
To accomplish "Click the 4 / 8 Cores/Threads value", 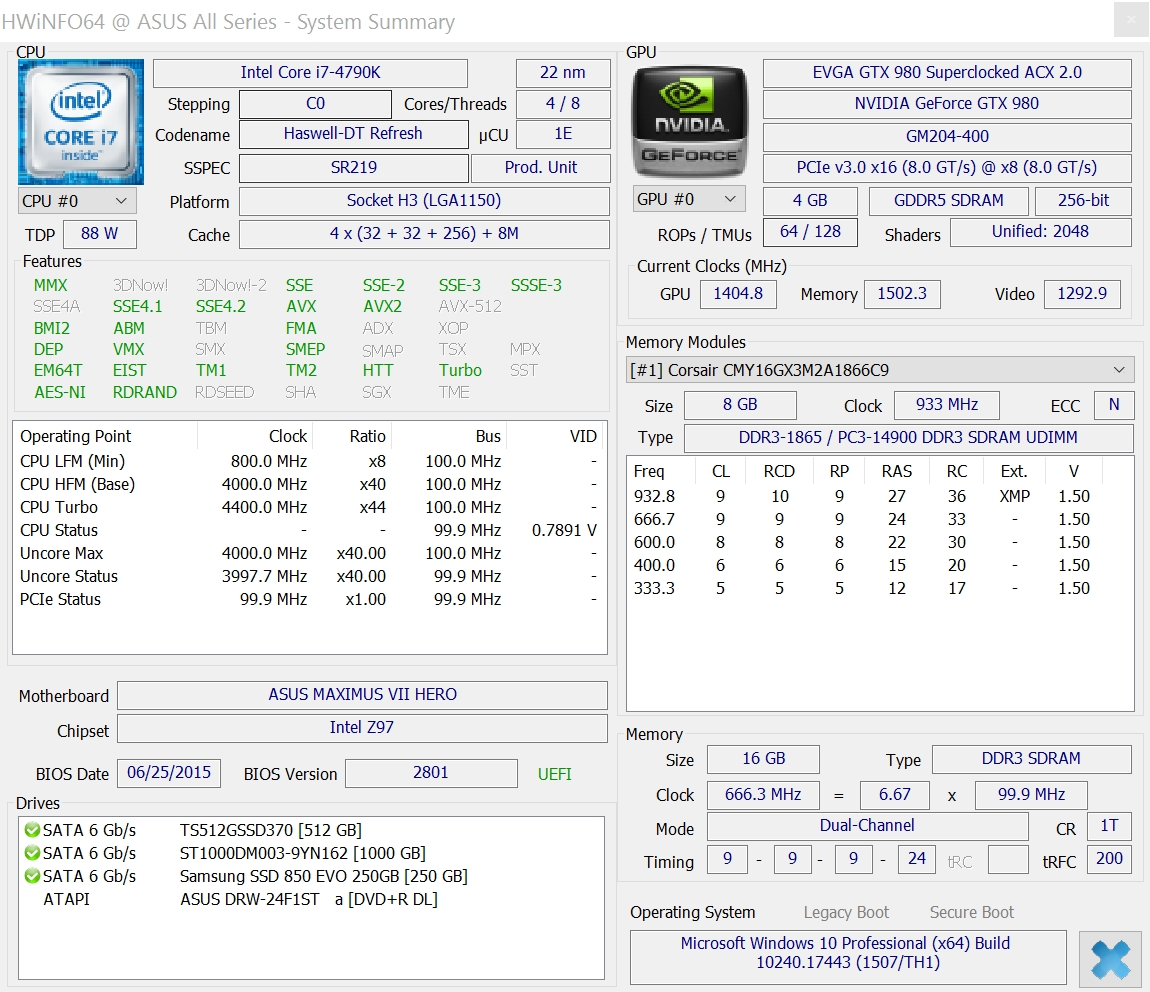I will 563,103.
